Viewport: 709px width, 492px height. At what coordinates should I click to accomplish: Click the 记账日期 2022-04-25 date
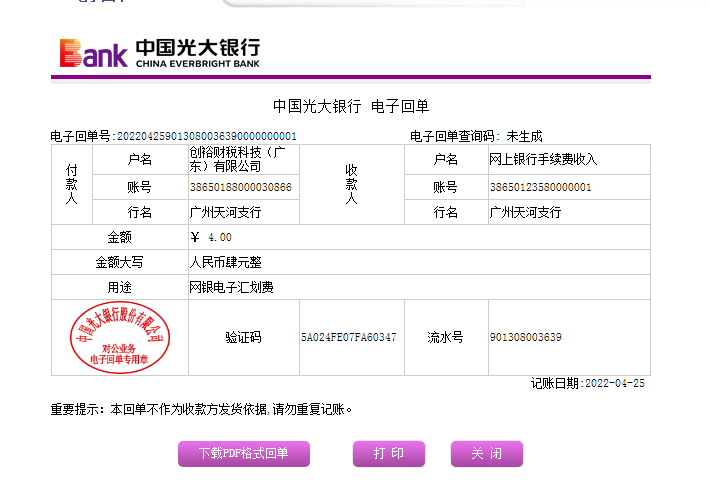pyautogui.click(x=588, y=383)
